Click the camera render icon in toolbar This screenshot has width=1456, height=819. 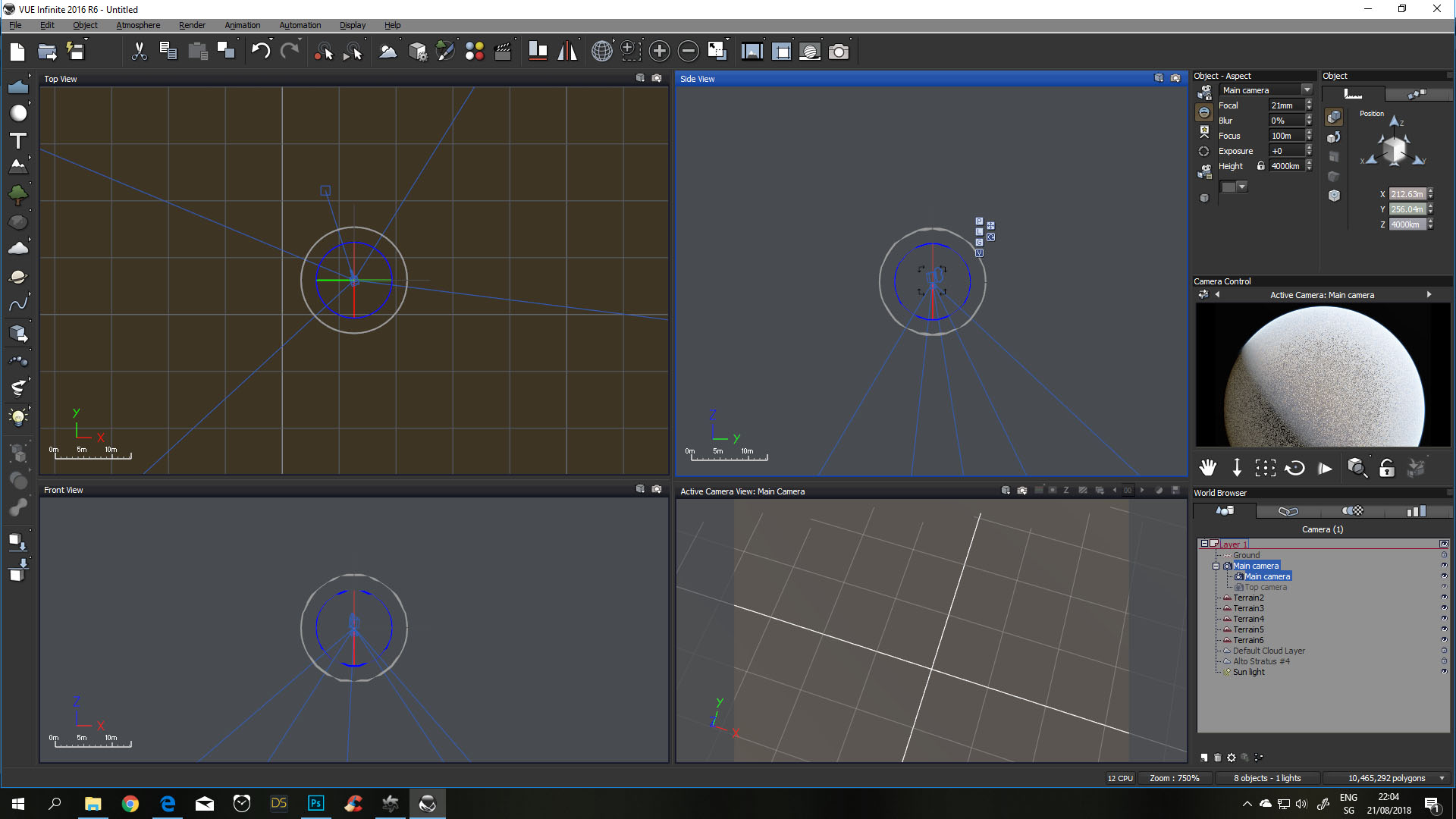tap(839, 52)
